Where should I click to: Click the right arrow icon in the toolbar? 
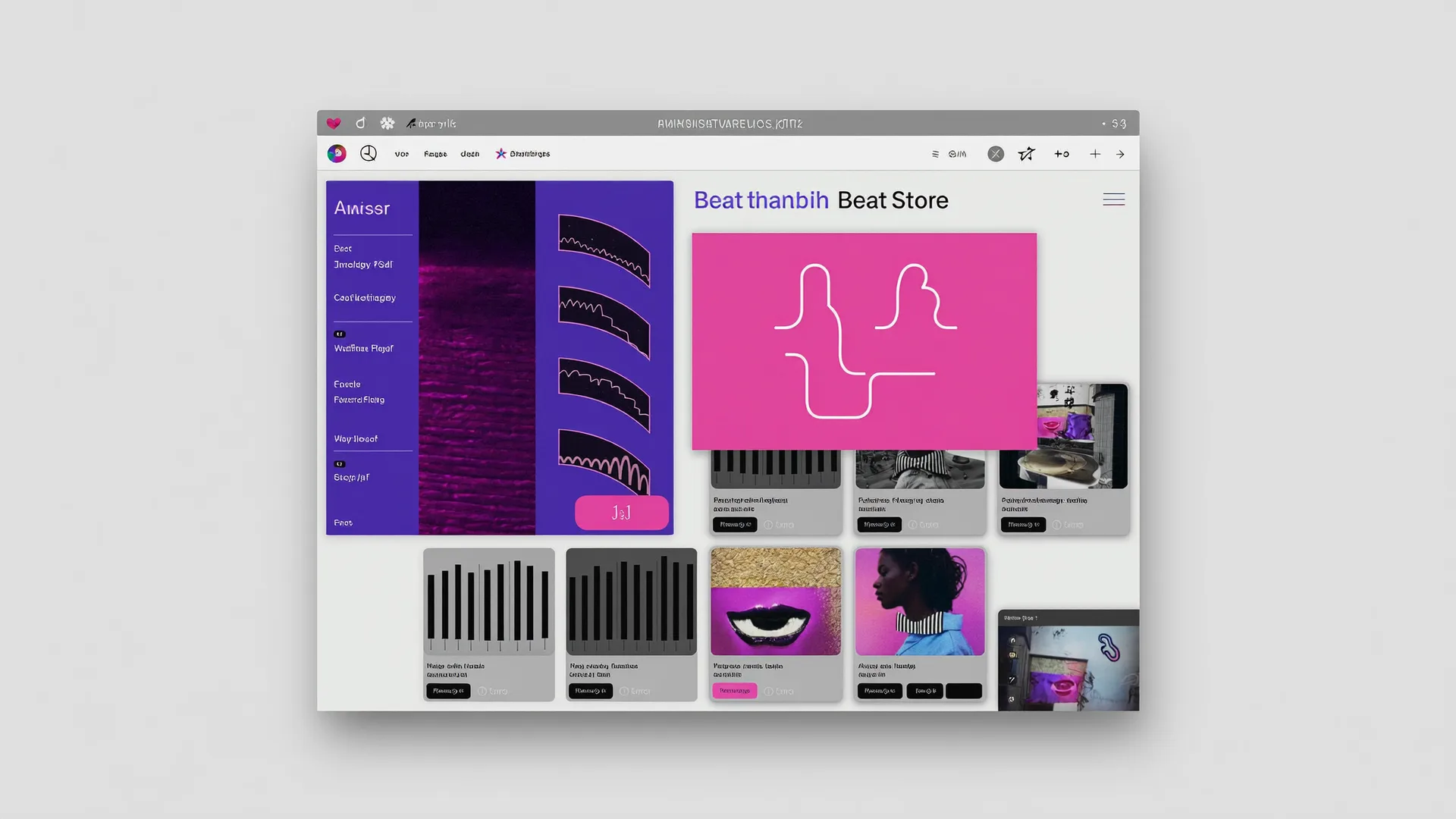click(1120, 154)
